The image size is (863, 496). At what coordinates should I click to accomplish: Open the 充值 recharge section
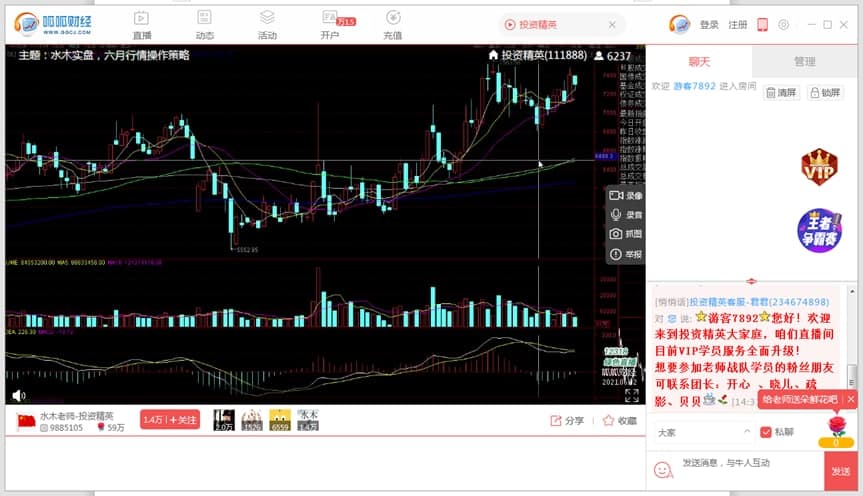[x=392, y=25]
